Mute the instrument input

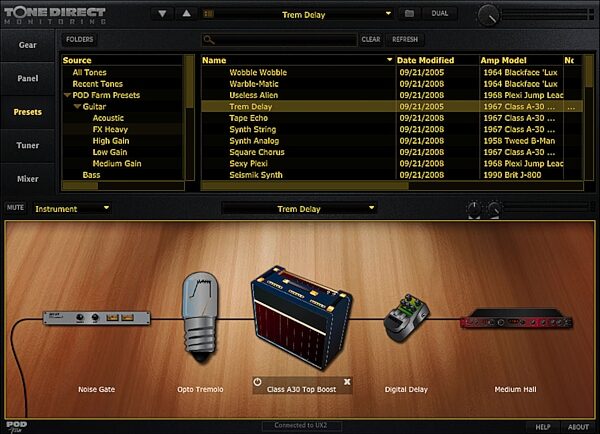pyautogui.click(x=15, y=207)
